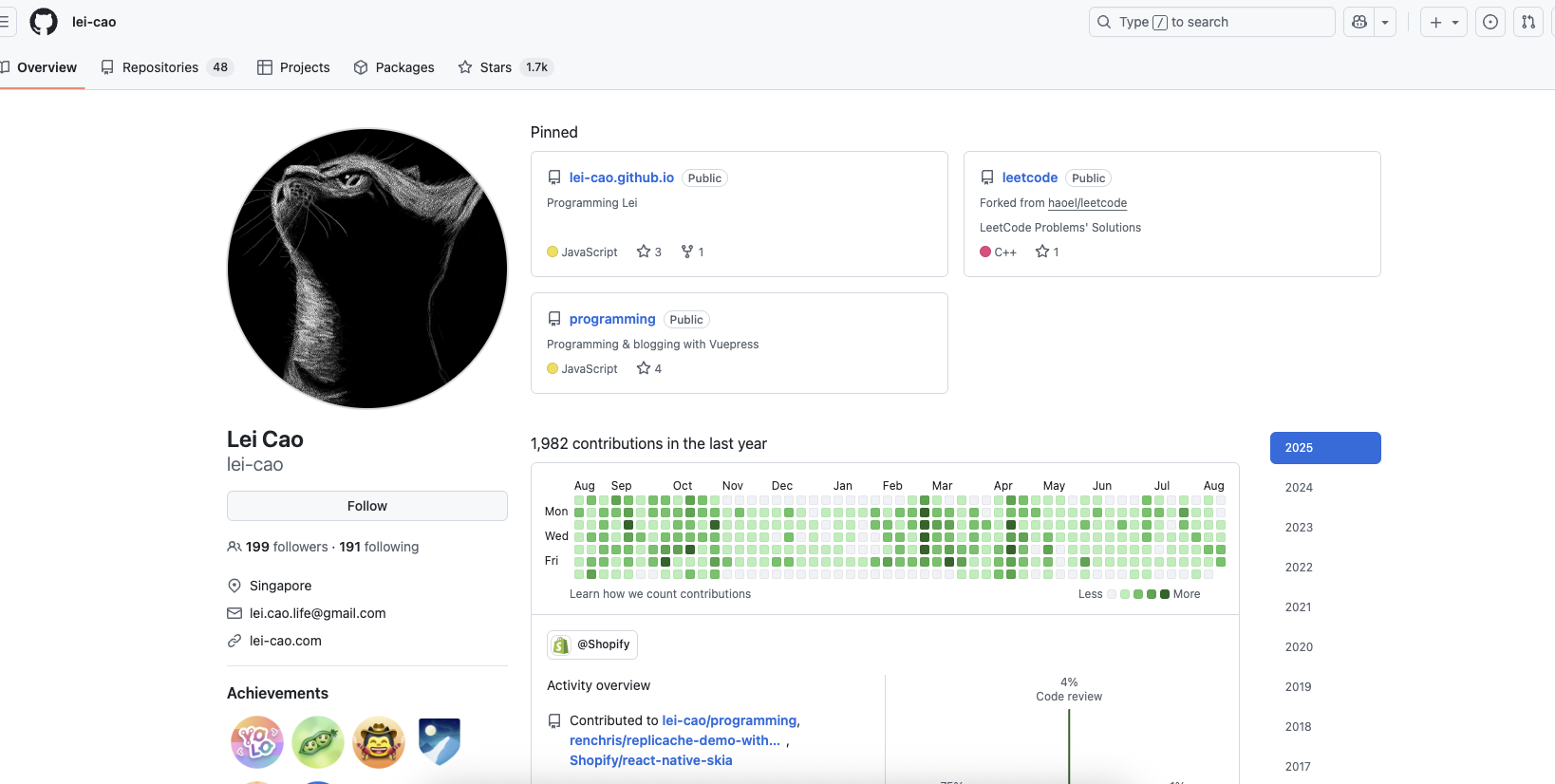Select the 2023 contribution year
This screenshot has width=1555, height=784.
pos(1325,528)
